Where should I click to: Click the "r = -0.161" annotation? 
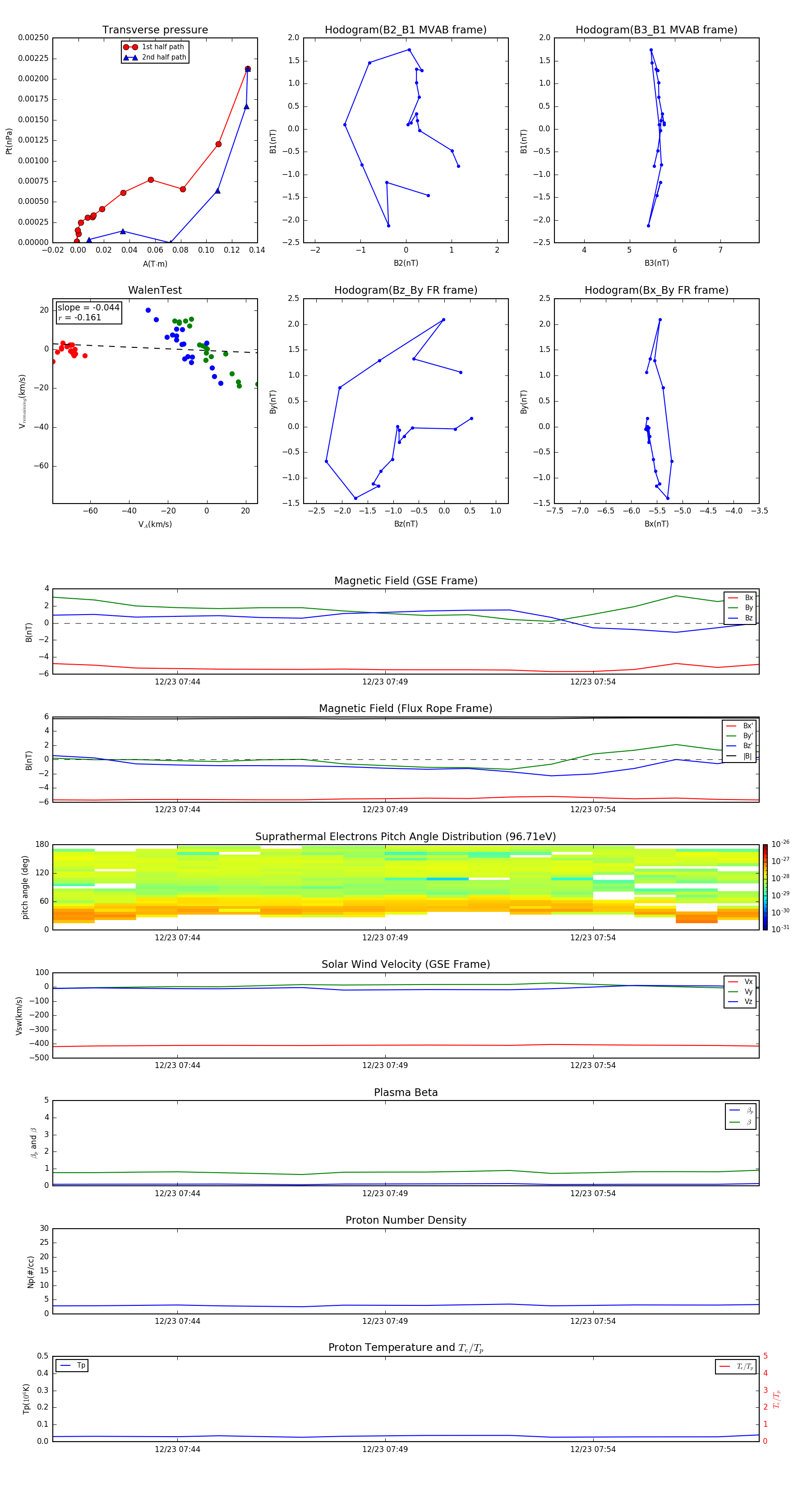(80, 318)
